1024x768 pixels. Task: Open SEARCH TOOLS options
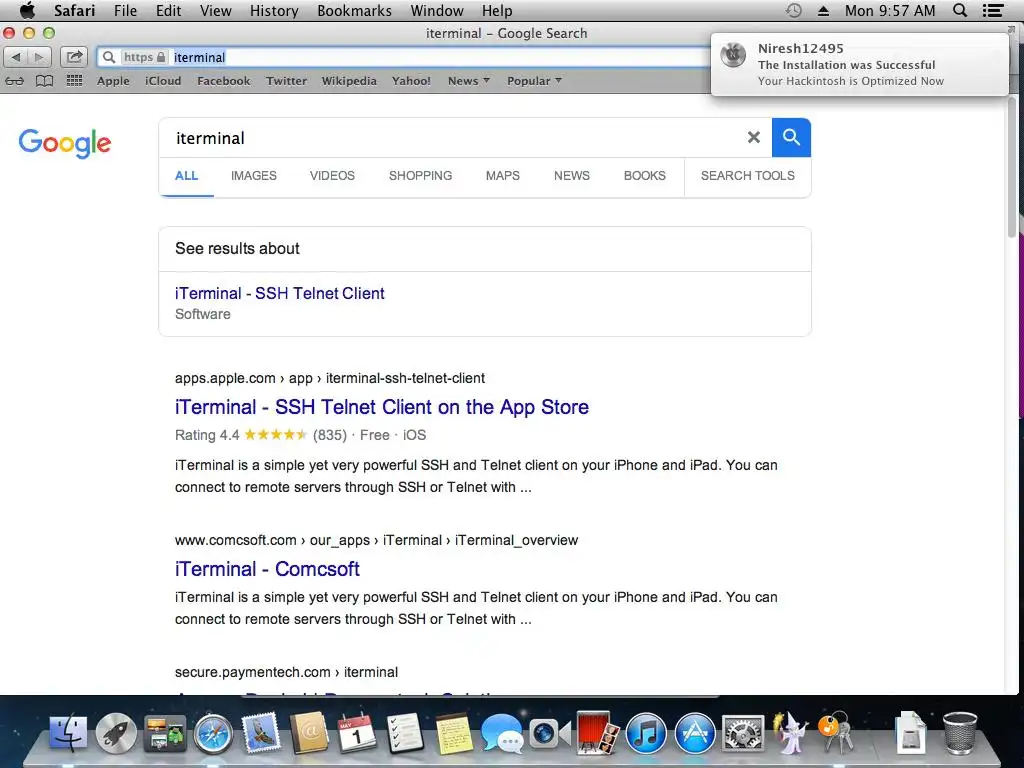(x=748, y=176)
